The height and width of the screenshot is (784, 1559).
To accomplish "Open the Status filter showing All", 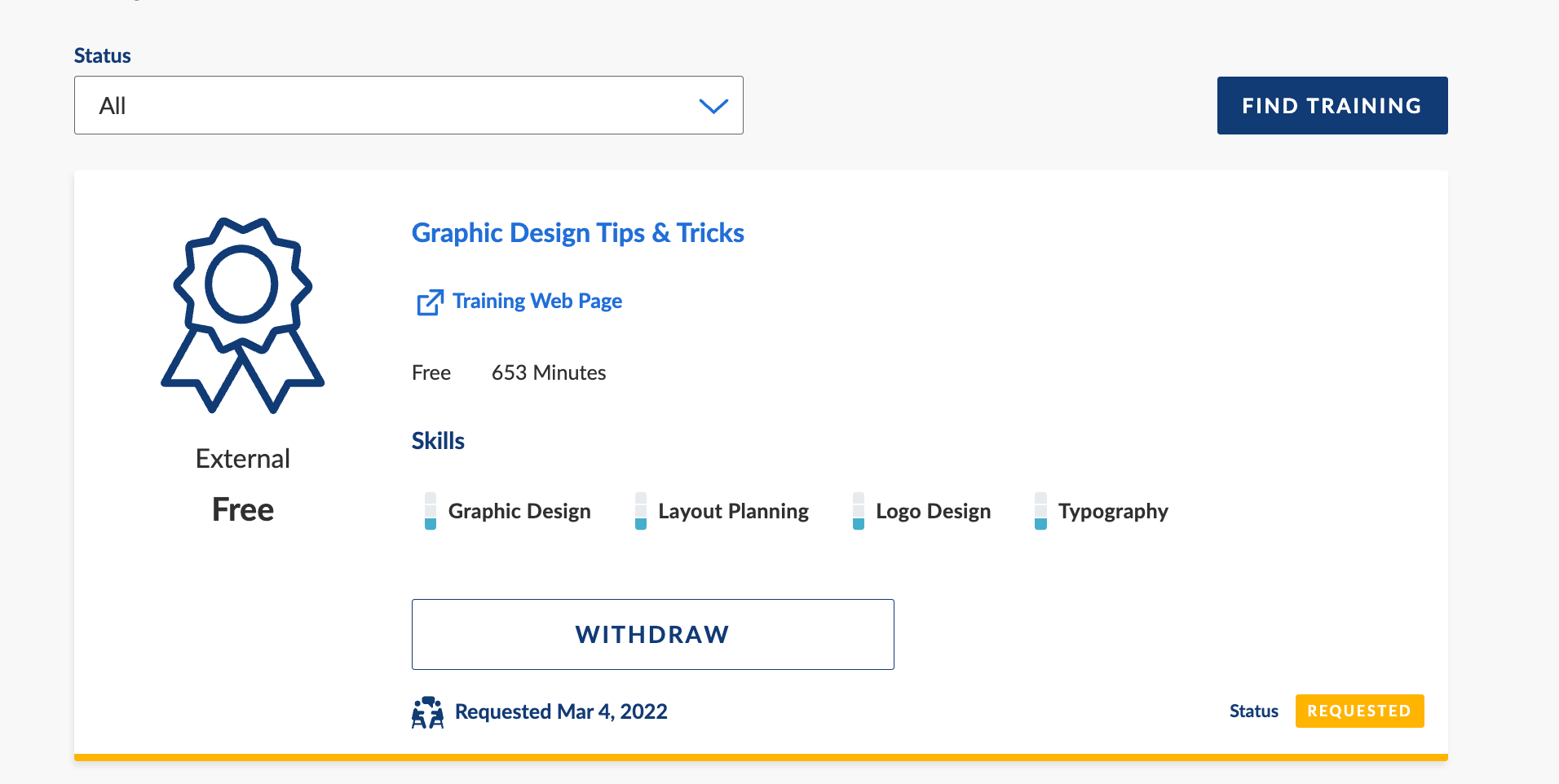I will click(x=408, y=106).
